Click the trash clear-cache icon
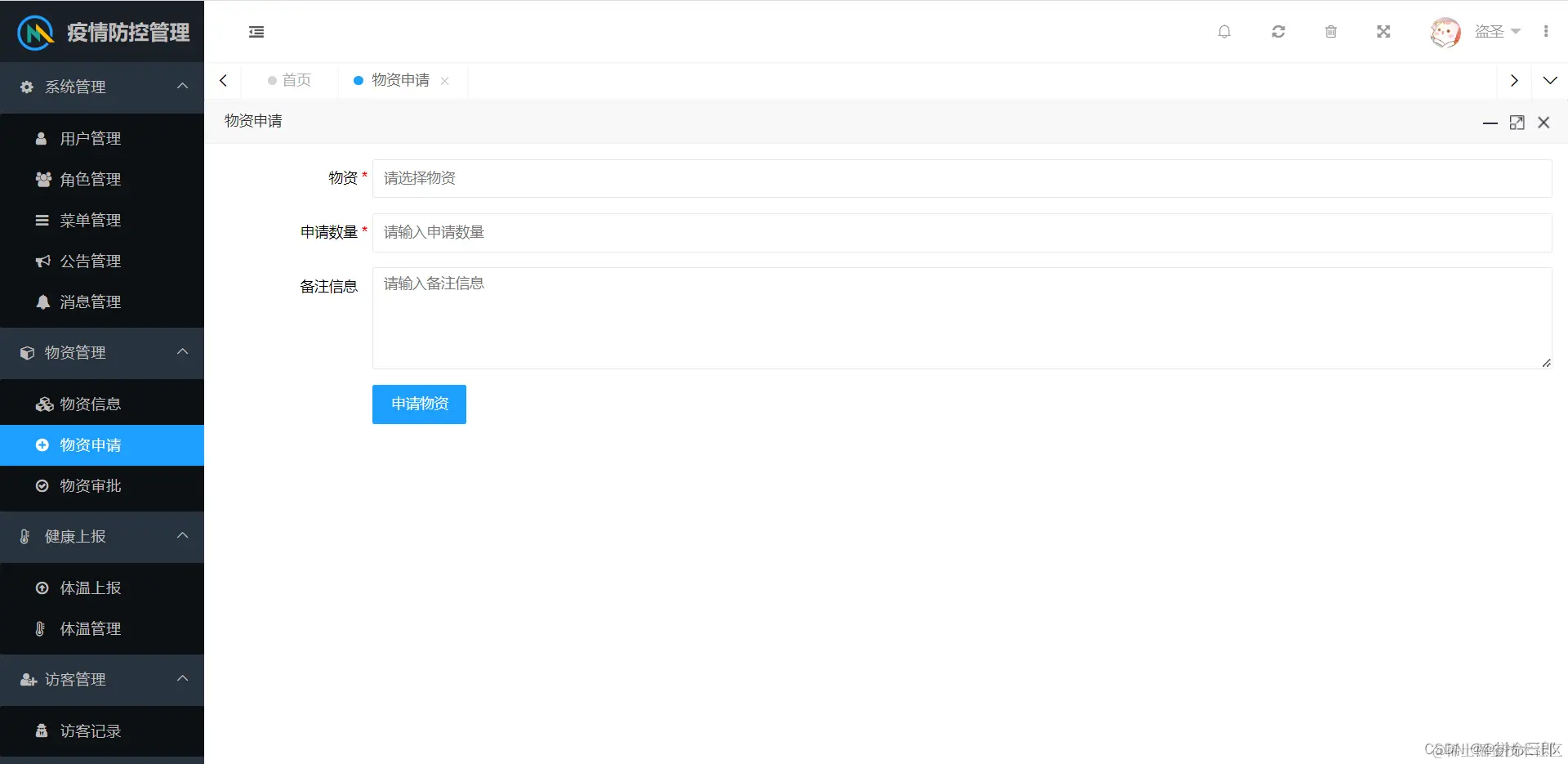The width and height of the screenshot is (1568, 764). coord(1330,32)
